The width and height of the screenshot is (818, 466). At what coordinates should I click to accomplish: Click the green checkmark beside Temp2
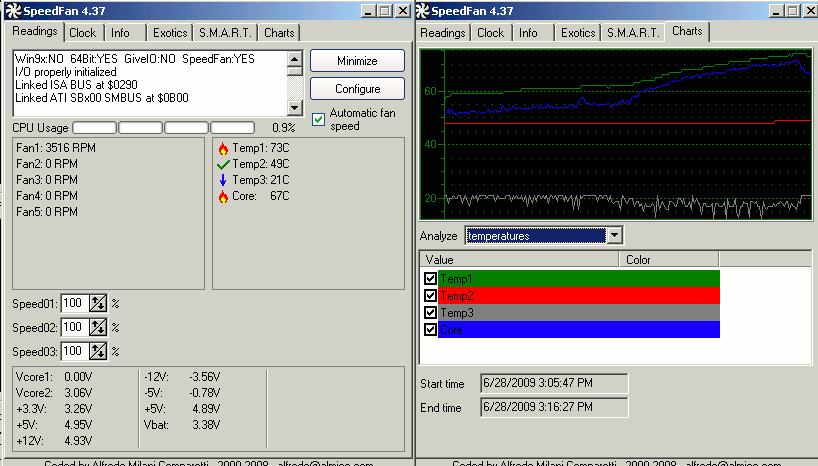223,164
